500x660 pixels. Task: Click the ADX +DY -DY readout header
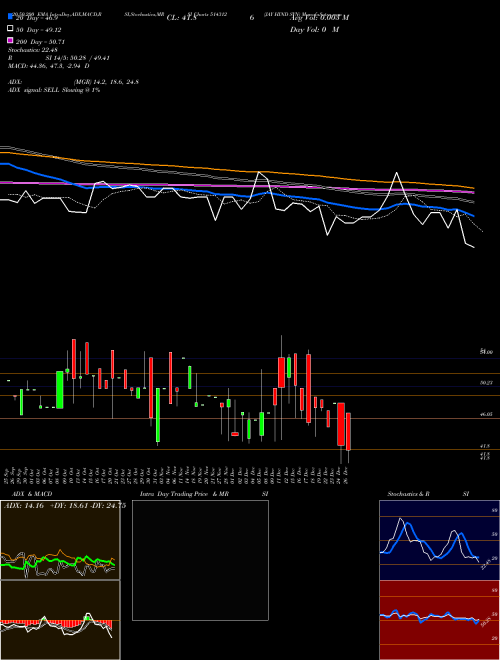pyautogui.click(x=65, y=506)
